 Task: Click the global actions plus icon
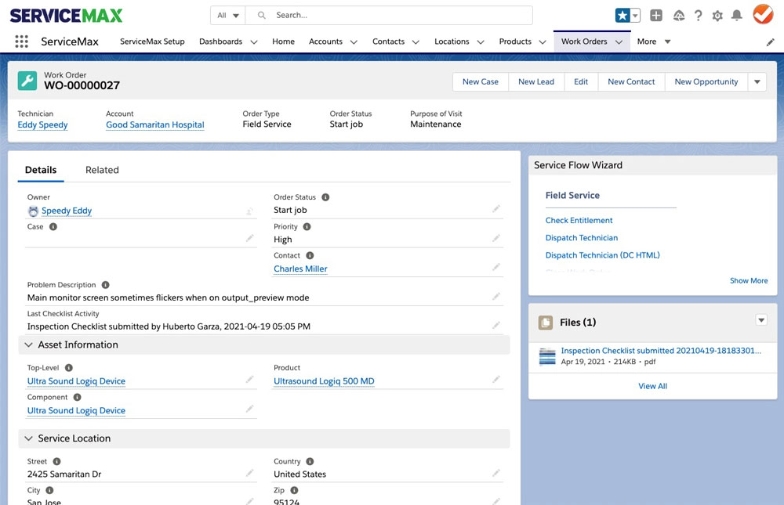click(x=656, y=16)
